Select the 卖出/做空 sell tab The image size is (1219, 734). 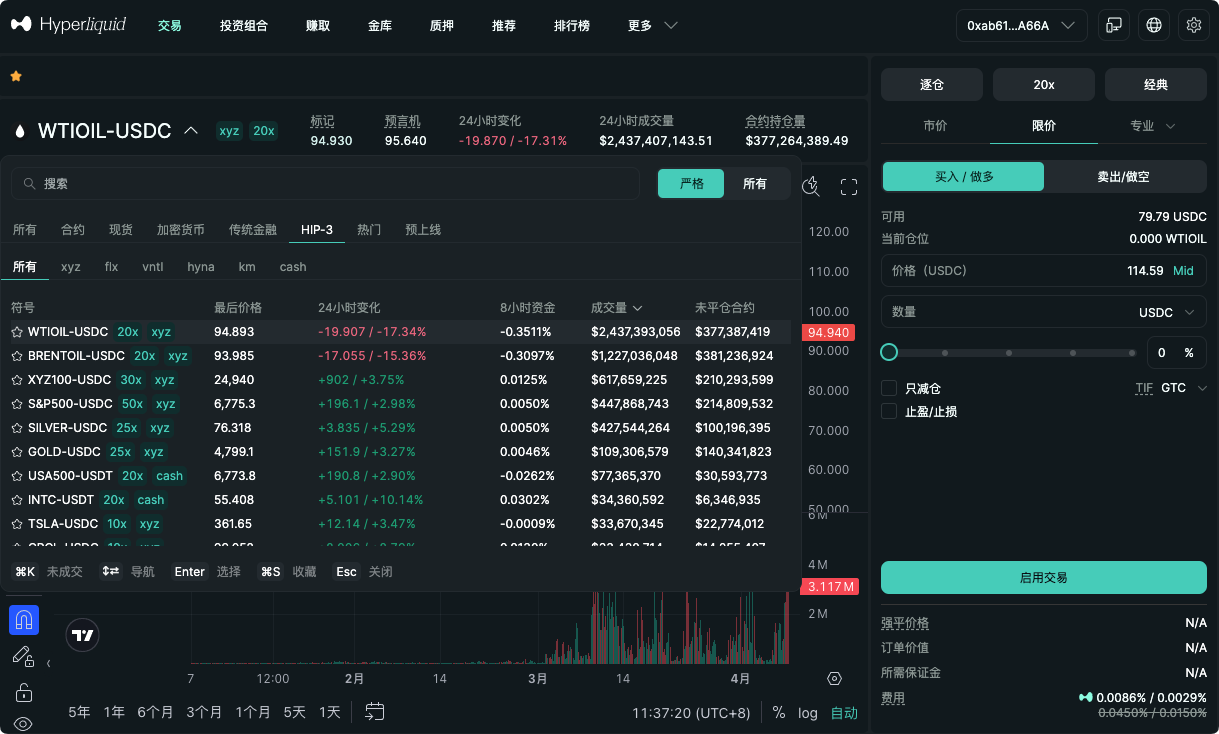pos(1126,176)
